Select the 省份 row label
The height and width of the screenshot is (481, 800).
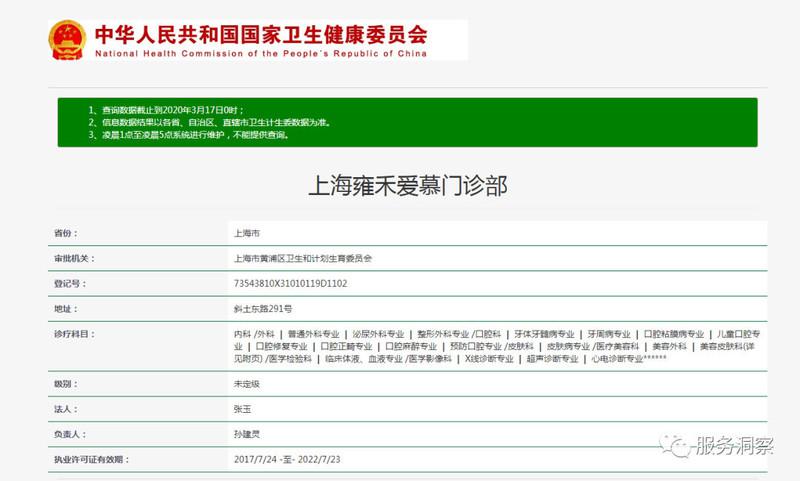(x=65, y=232)
